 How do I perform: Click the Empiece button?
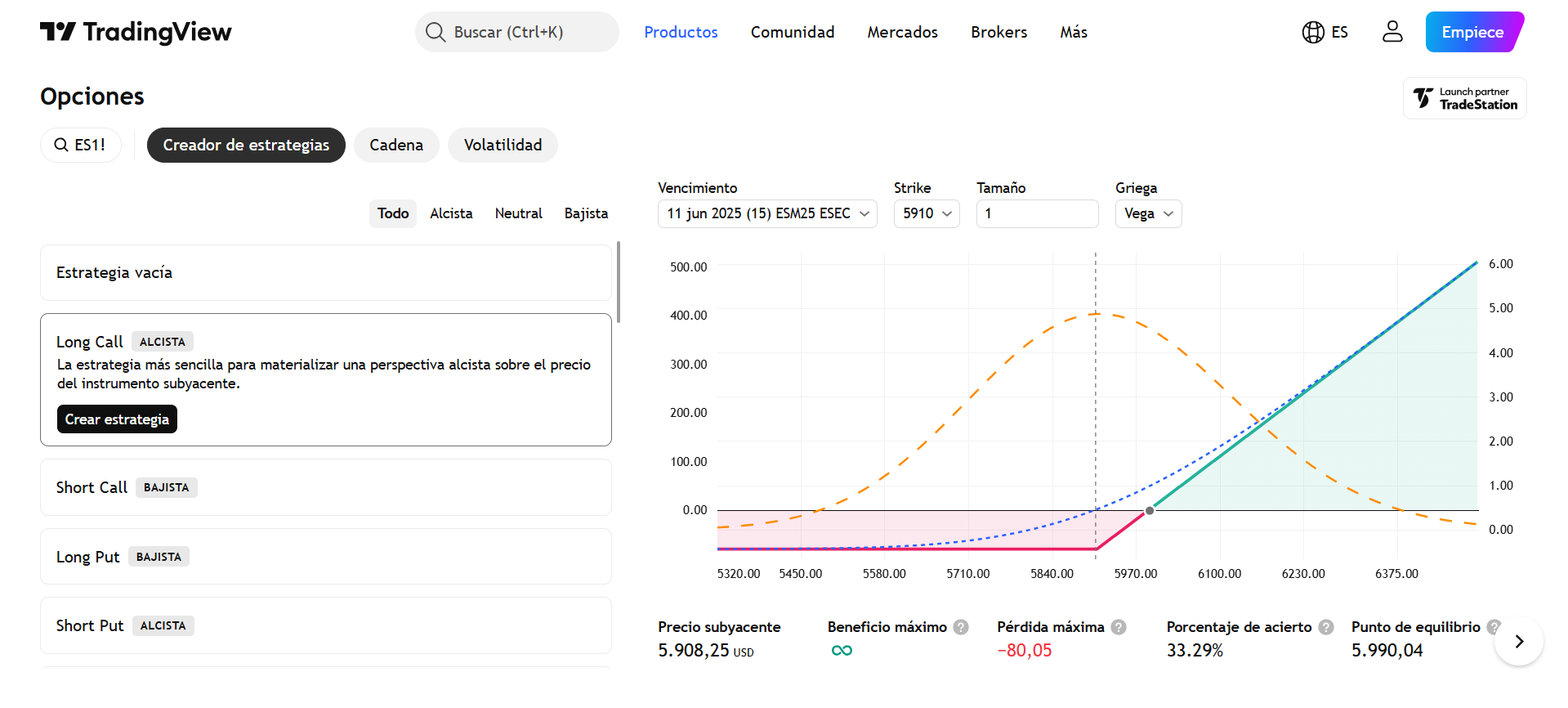tap(1472, 32)
